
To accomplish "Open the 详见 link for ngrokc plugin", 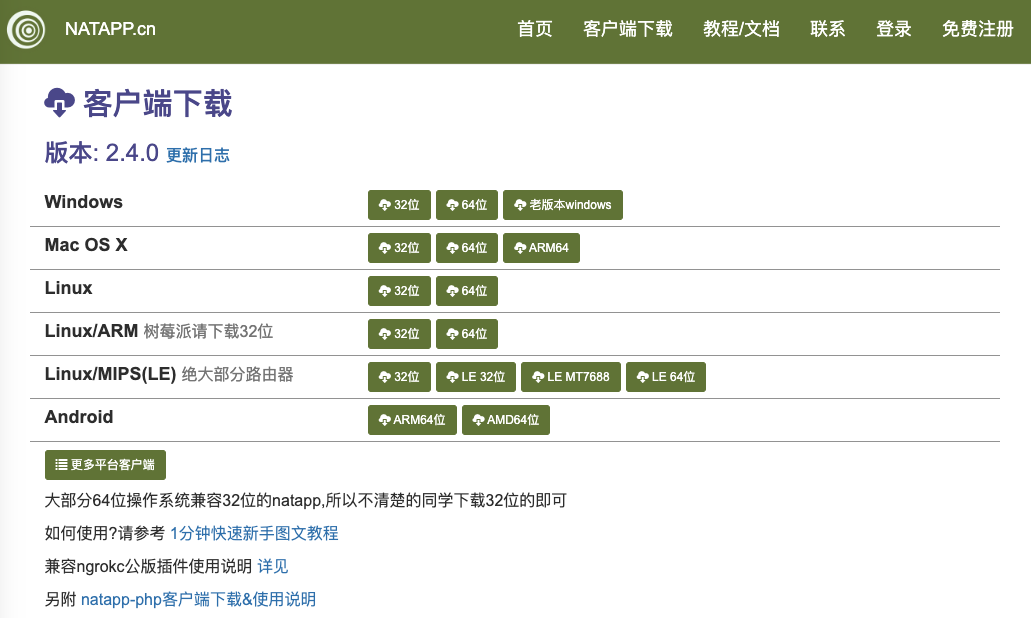I will [x=273, y=566].
